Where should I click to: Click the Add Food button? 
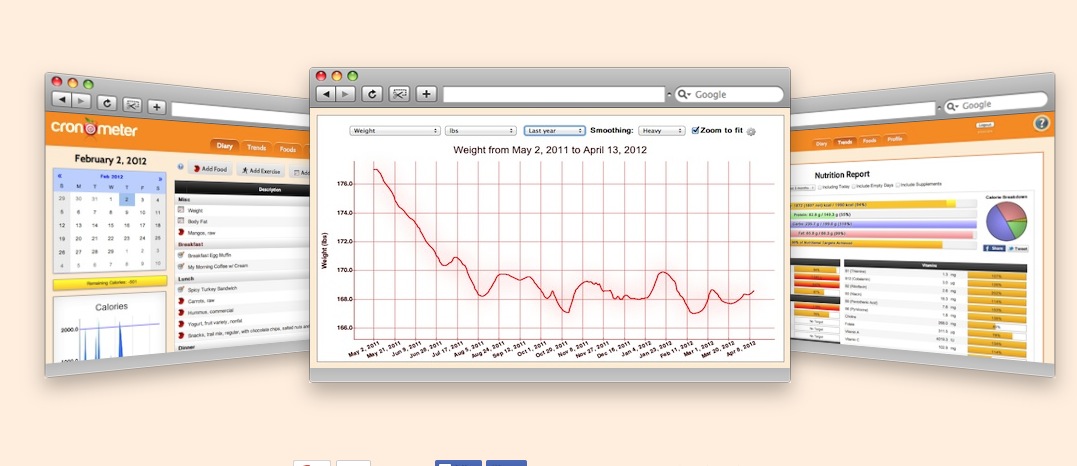pyautogui.click(x=209, y=168)
